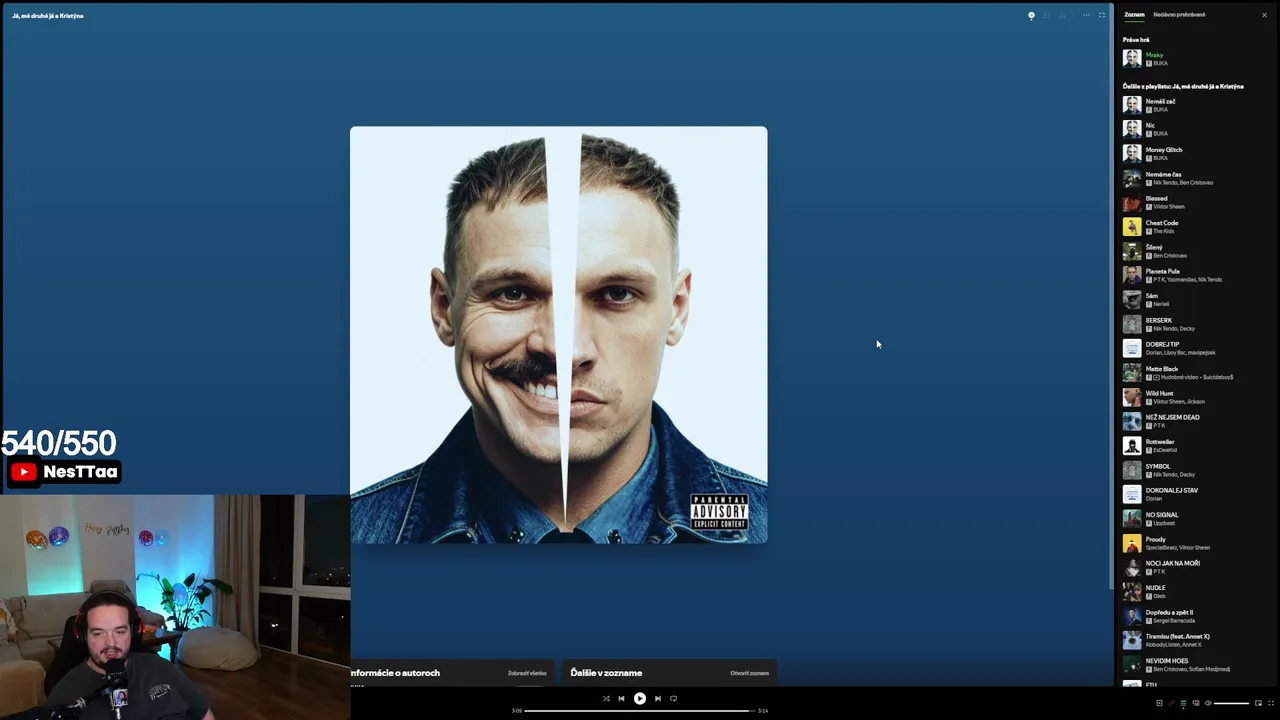Open the three-dot more options menu
Screen dimensions: 1280x720
1086,15
